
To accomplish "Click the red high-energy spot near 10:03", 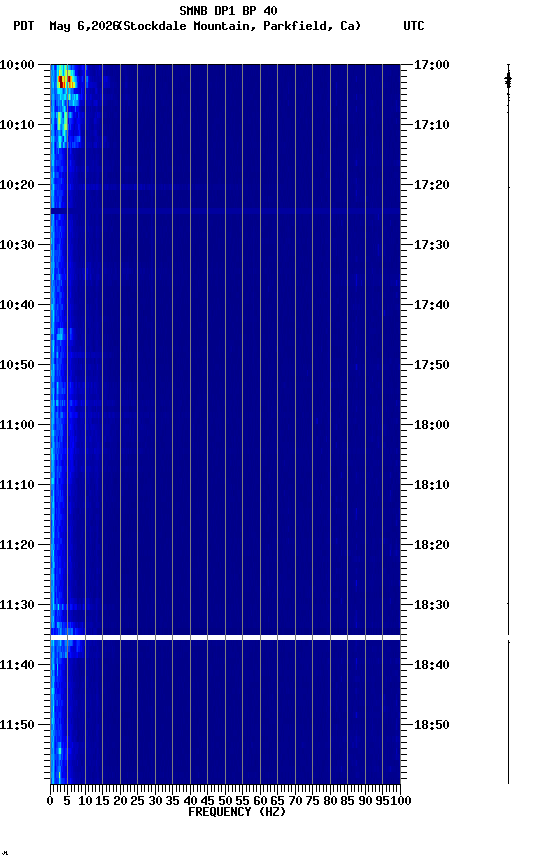I will [65, 82].
